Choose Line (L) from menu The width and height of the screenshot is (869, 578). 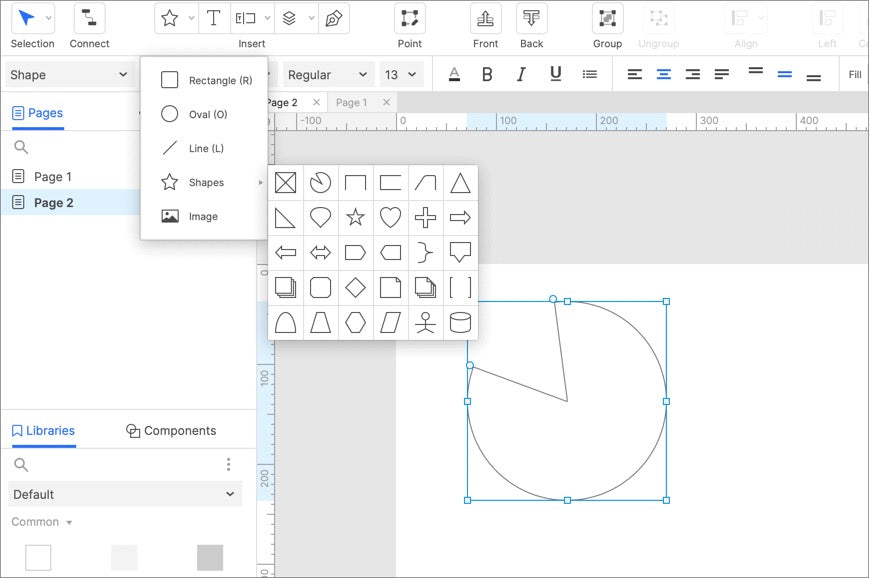[x=205, y=148]
